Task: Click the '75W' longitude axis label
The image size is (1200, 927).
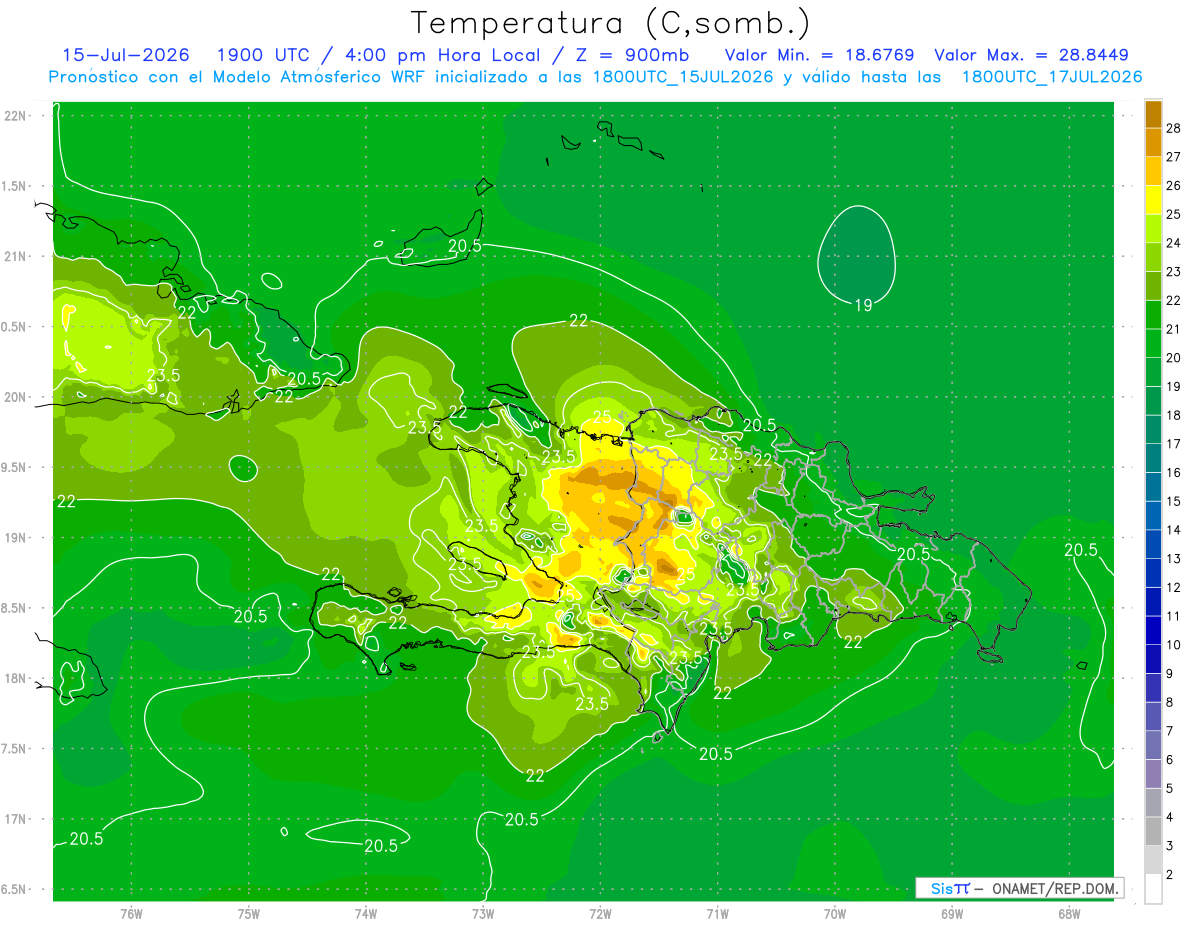Action: 249,913
